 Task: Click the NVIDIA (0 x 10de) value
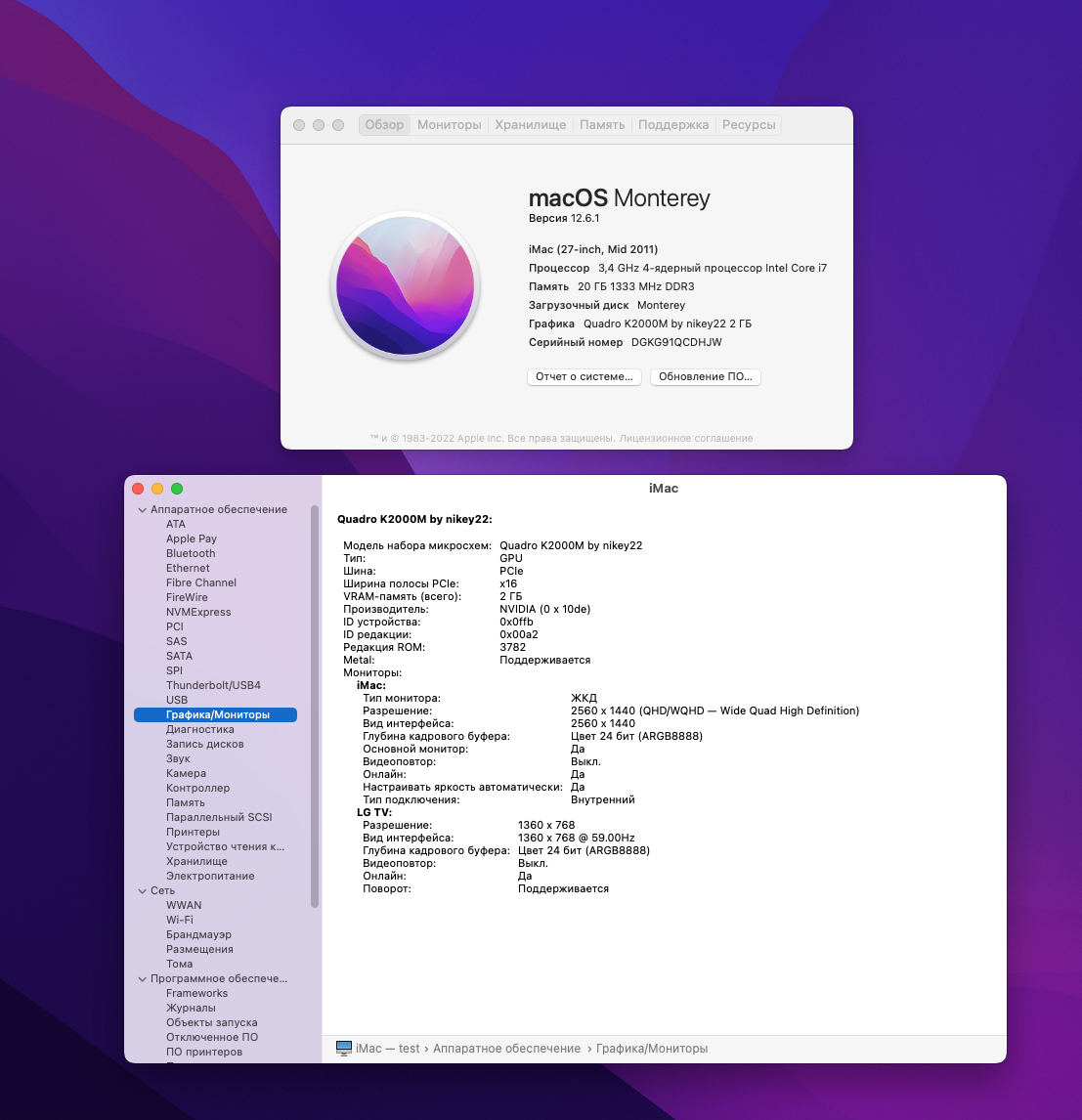click(545, 609)
